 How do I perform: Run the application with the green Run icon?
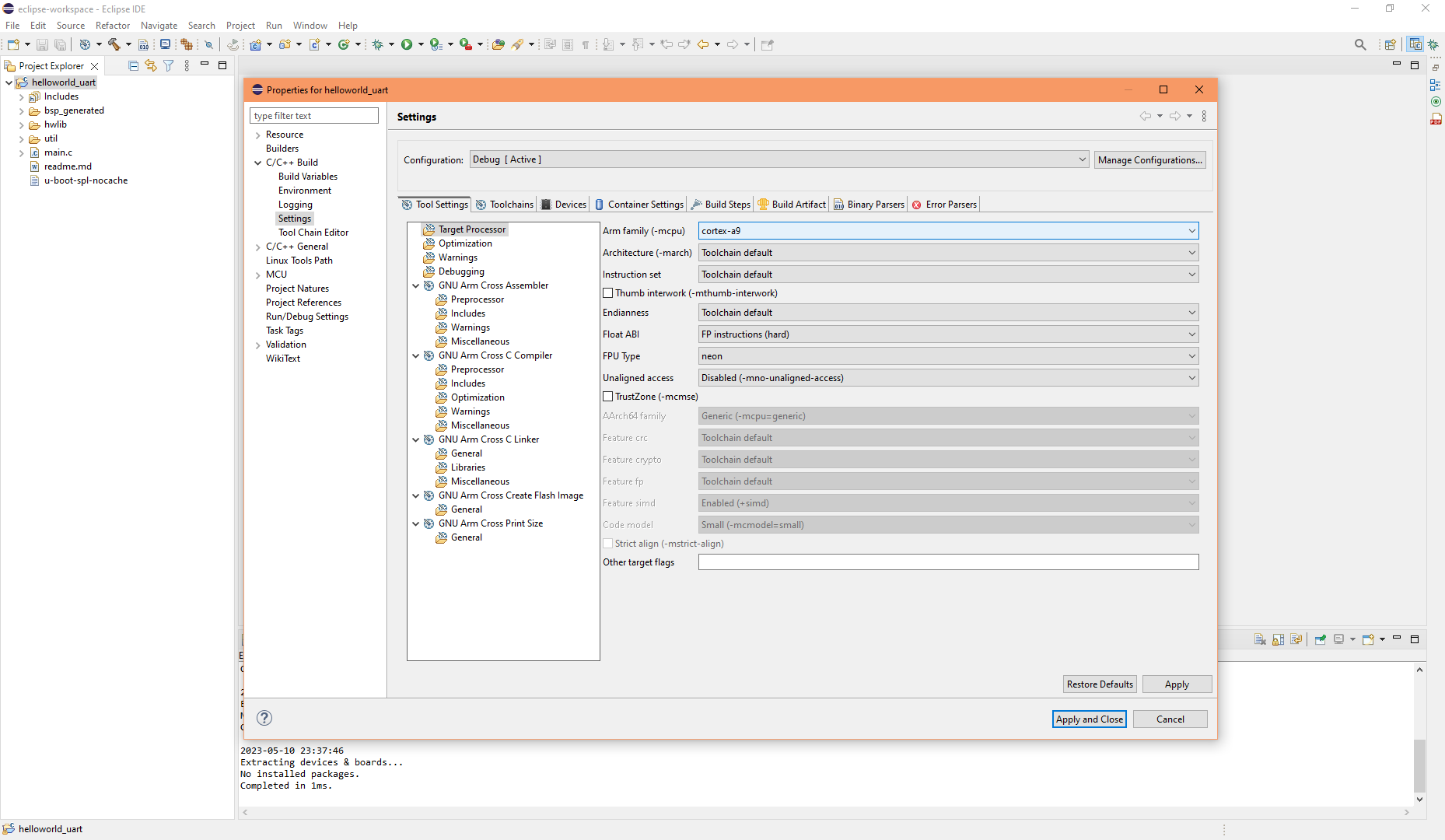click(x=408, y=44)
